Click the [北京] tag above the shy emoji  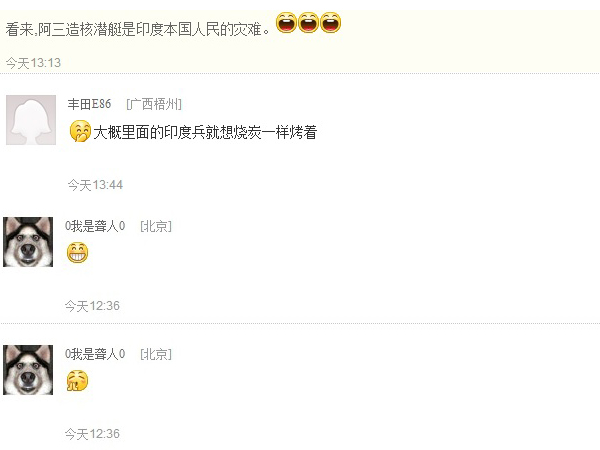pos(156,354)
